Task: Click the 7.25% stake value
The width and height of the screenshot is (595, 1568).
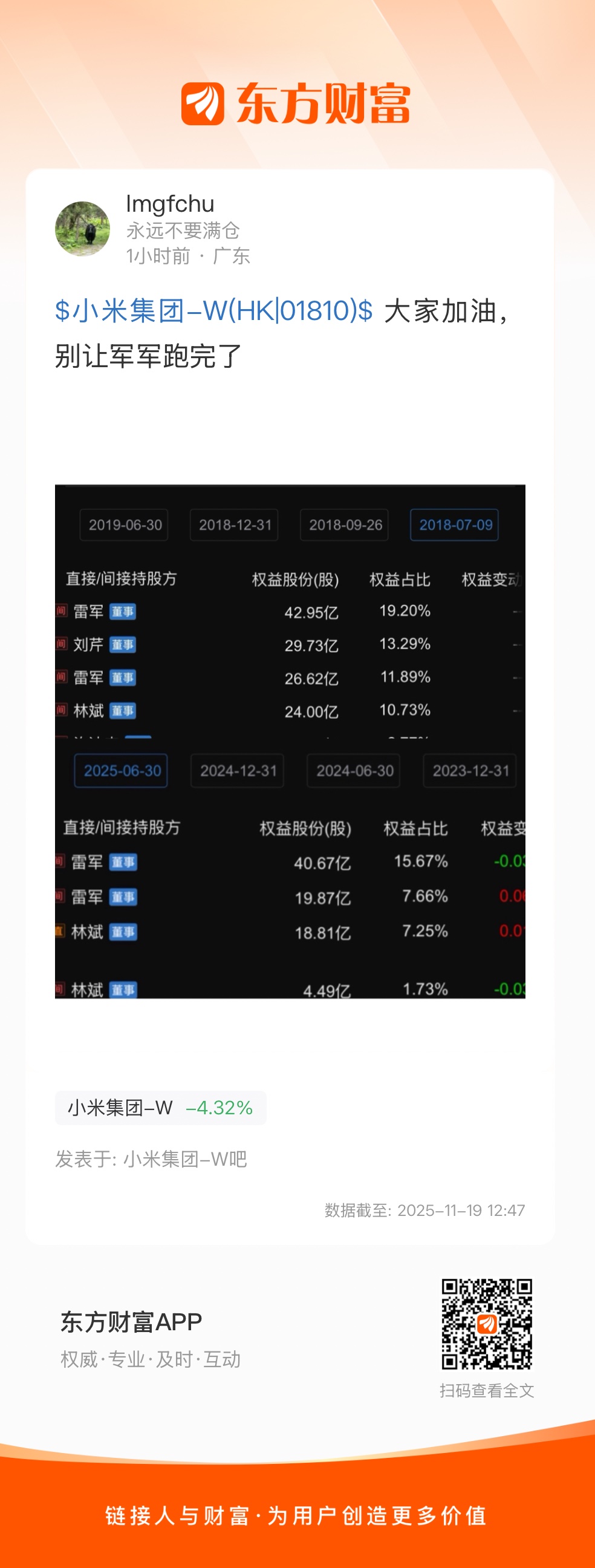Action: pyautogui.click(x=424, y=930)
